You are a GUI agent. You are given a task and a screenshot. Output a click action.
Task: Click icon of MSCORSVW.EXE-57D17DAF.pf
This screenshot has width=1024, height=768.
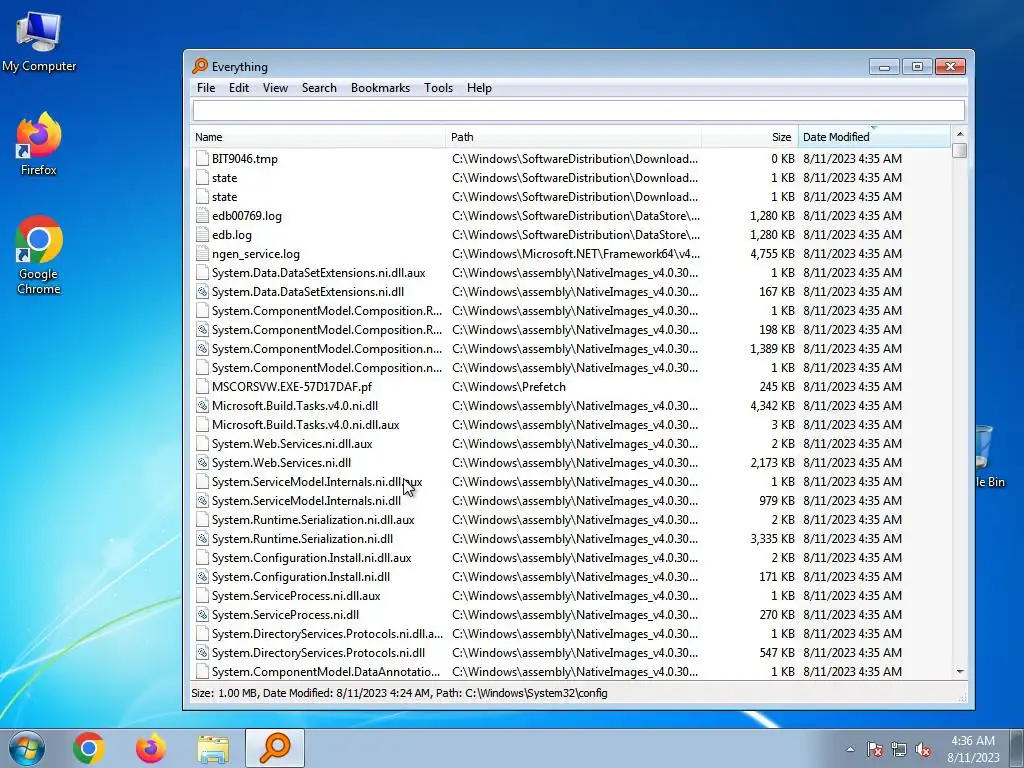point(202,387)
